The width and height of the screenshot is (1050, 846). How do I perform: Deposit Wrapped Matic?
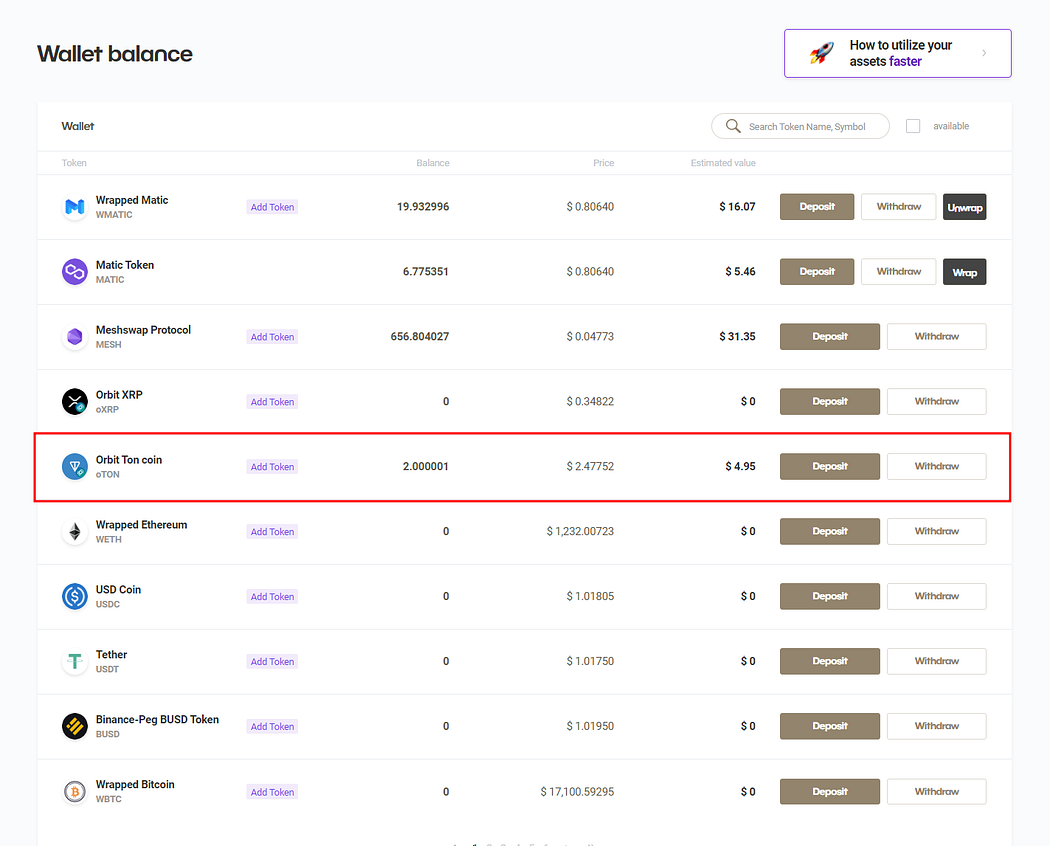pos(817,207)
